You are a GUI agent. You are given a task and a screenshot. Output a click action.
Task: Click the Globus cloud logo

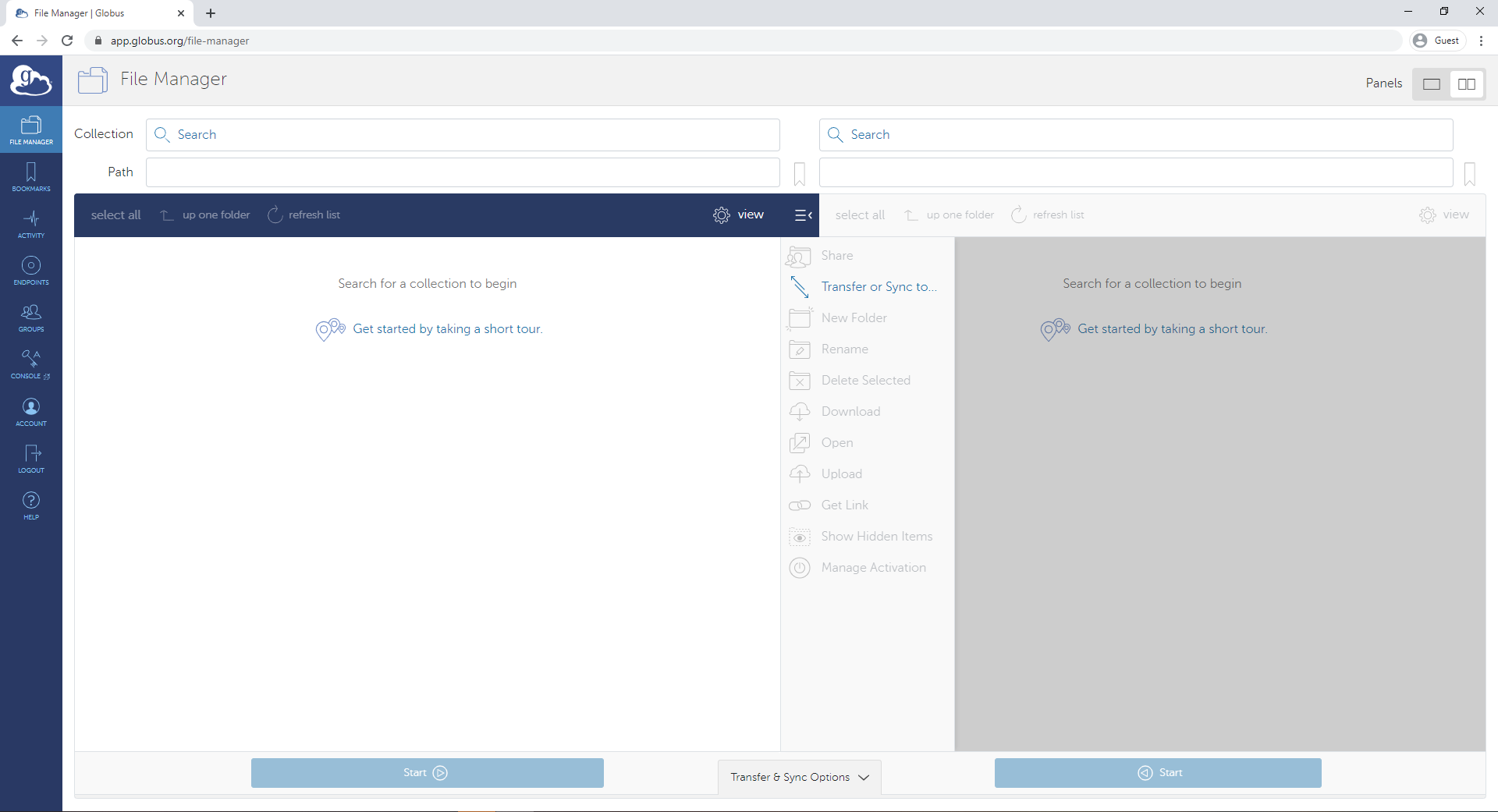coord(31,80)
